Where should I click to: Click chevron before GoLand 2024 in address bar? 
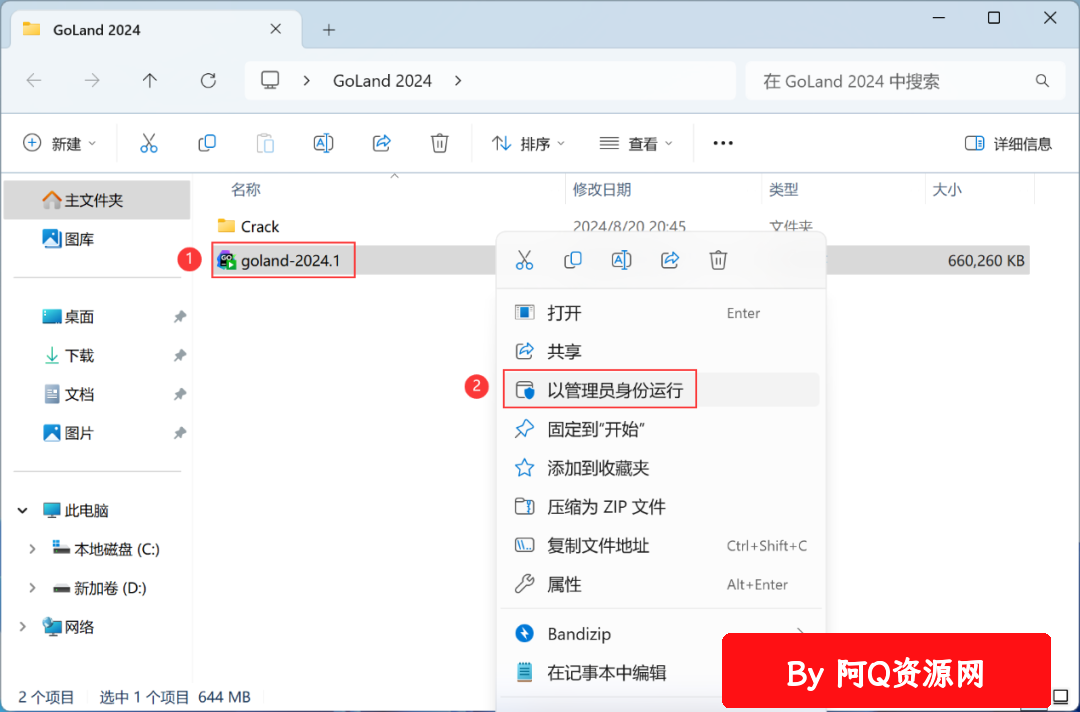307,81
